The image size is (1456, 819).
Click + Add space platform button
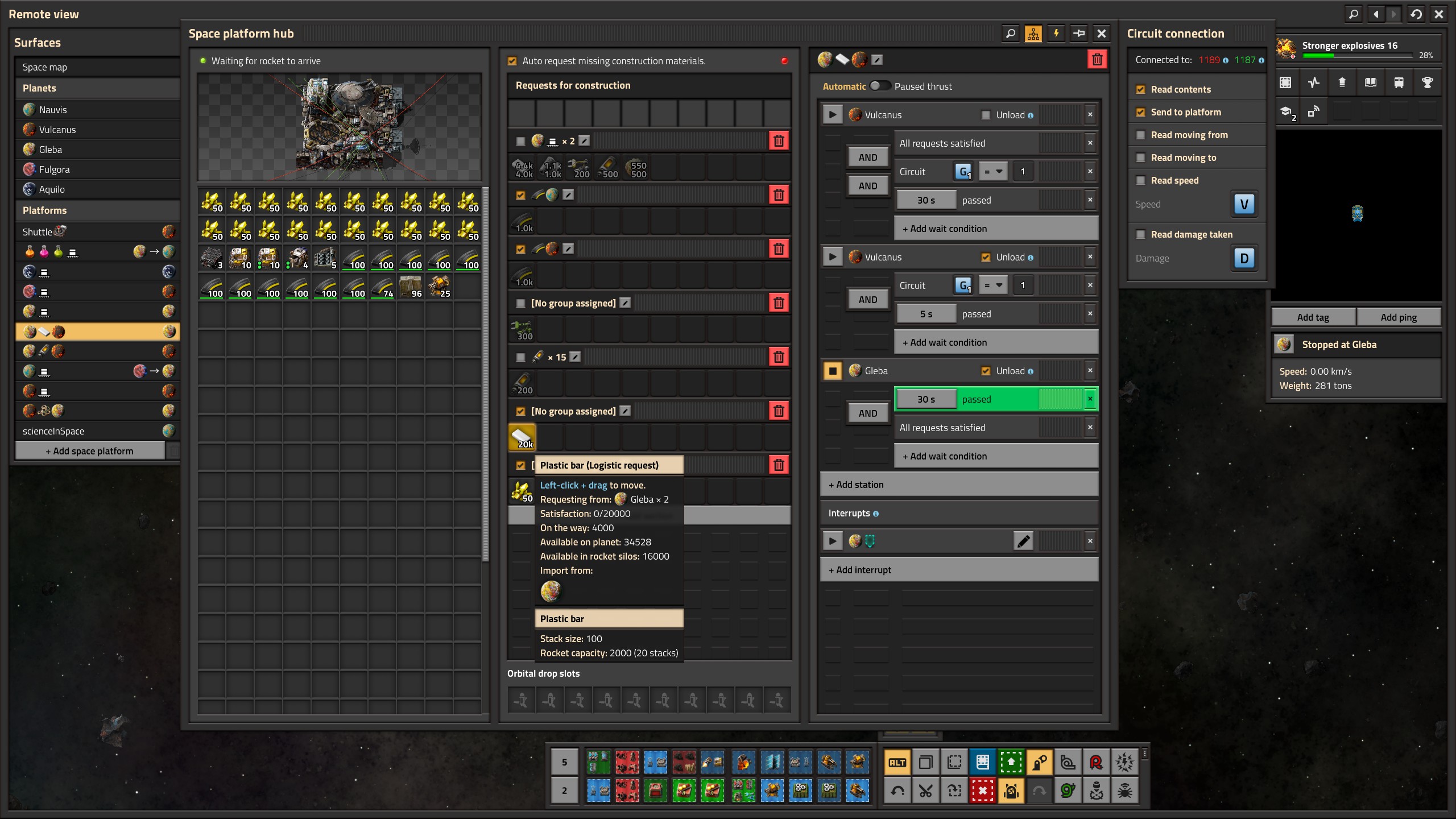(90, 450)
